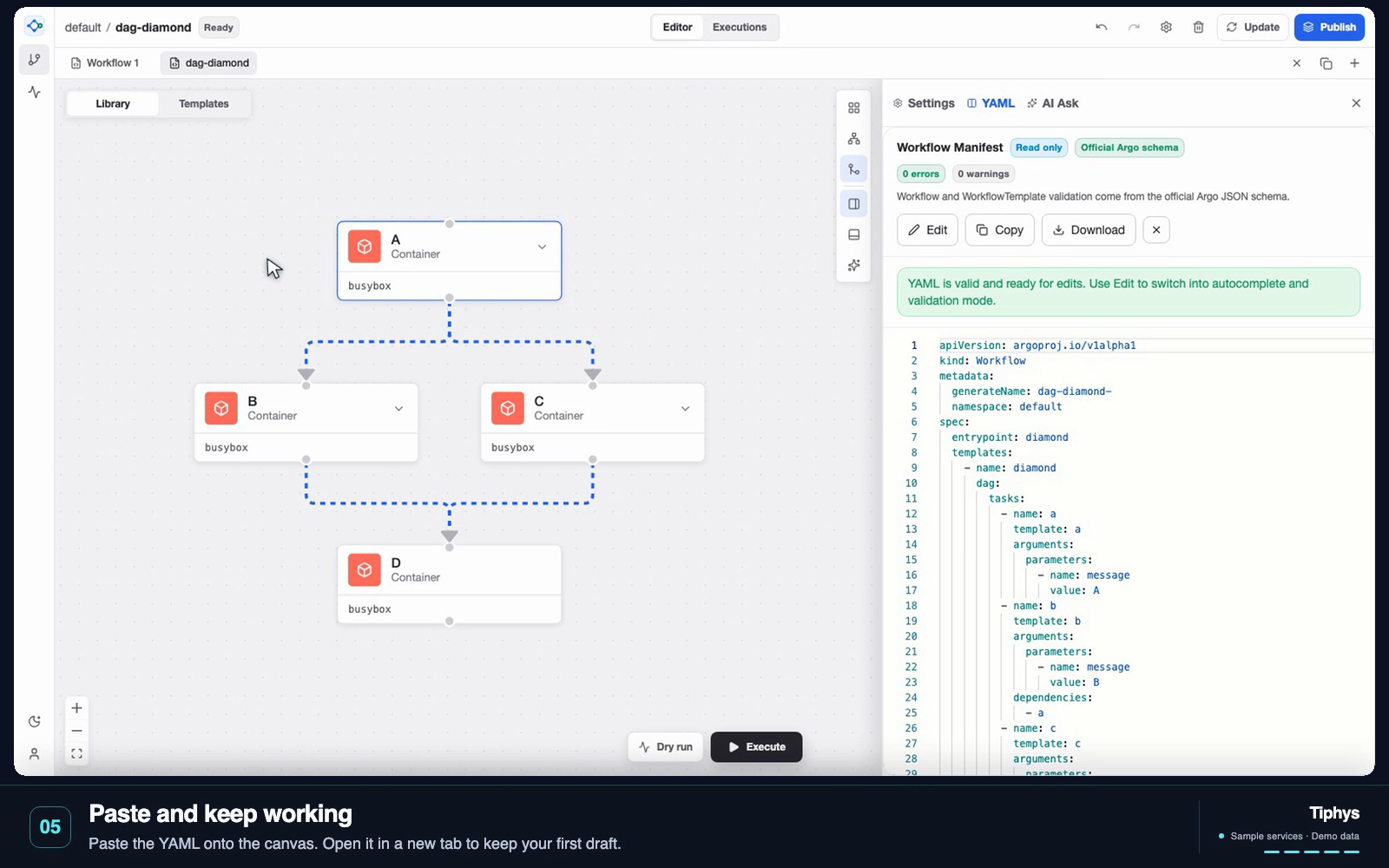Zoom out canvas with minus button

tap(76, 731)
